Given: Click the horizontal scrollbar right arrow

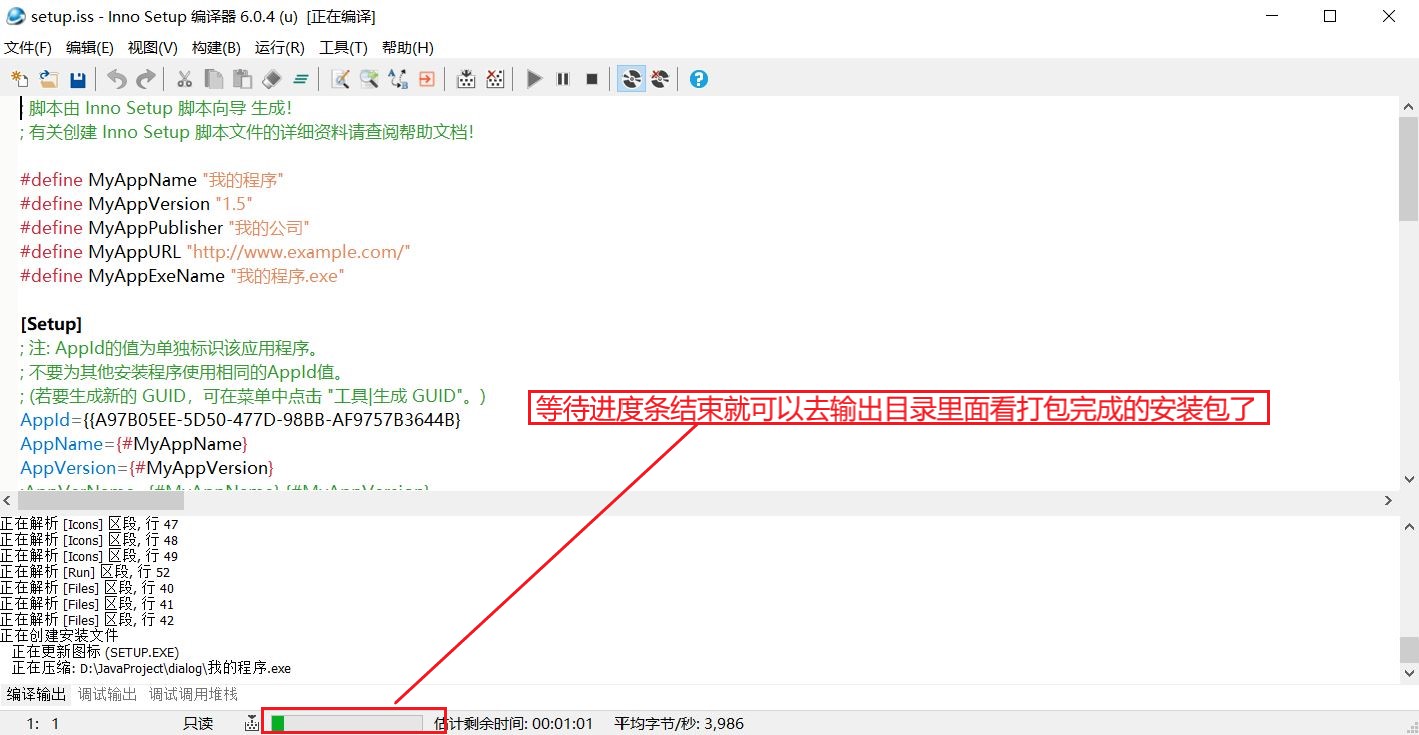Looking at the screenshot, I should (1388, 500).
